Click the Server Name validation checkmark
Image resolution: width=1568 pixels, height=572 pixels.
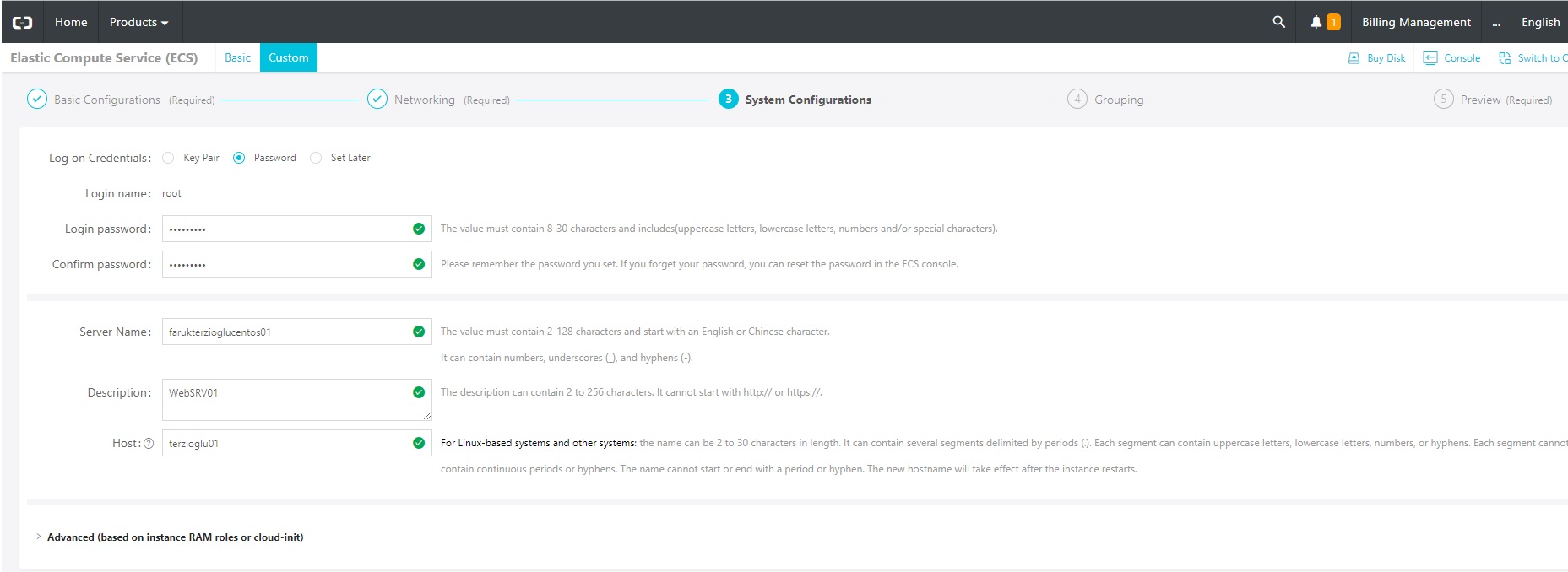point(419,332)
